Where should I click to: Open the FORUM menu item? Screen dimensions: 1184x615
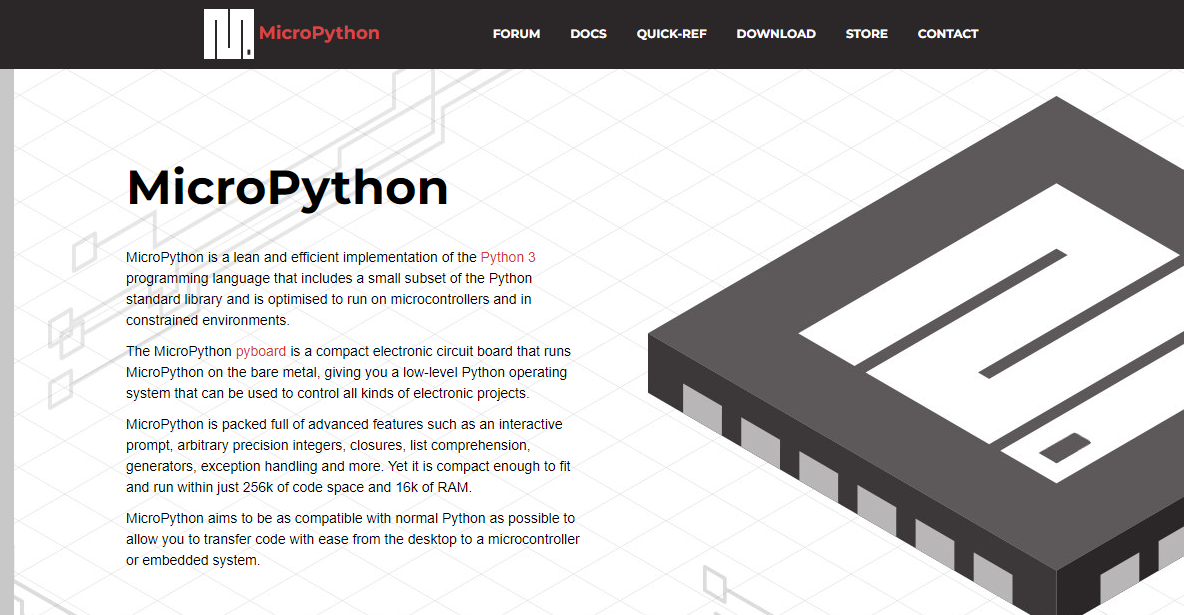[x=516, y=34]
